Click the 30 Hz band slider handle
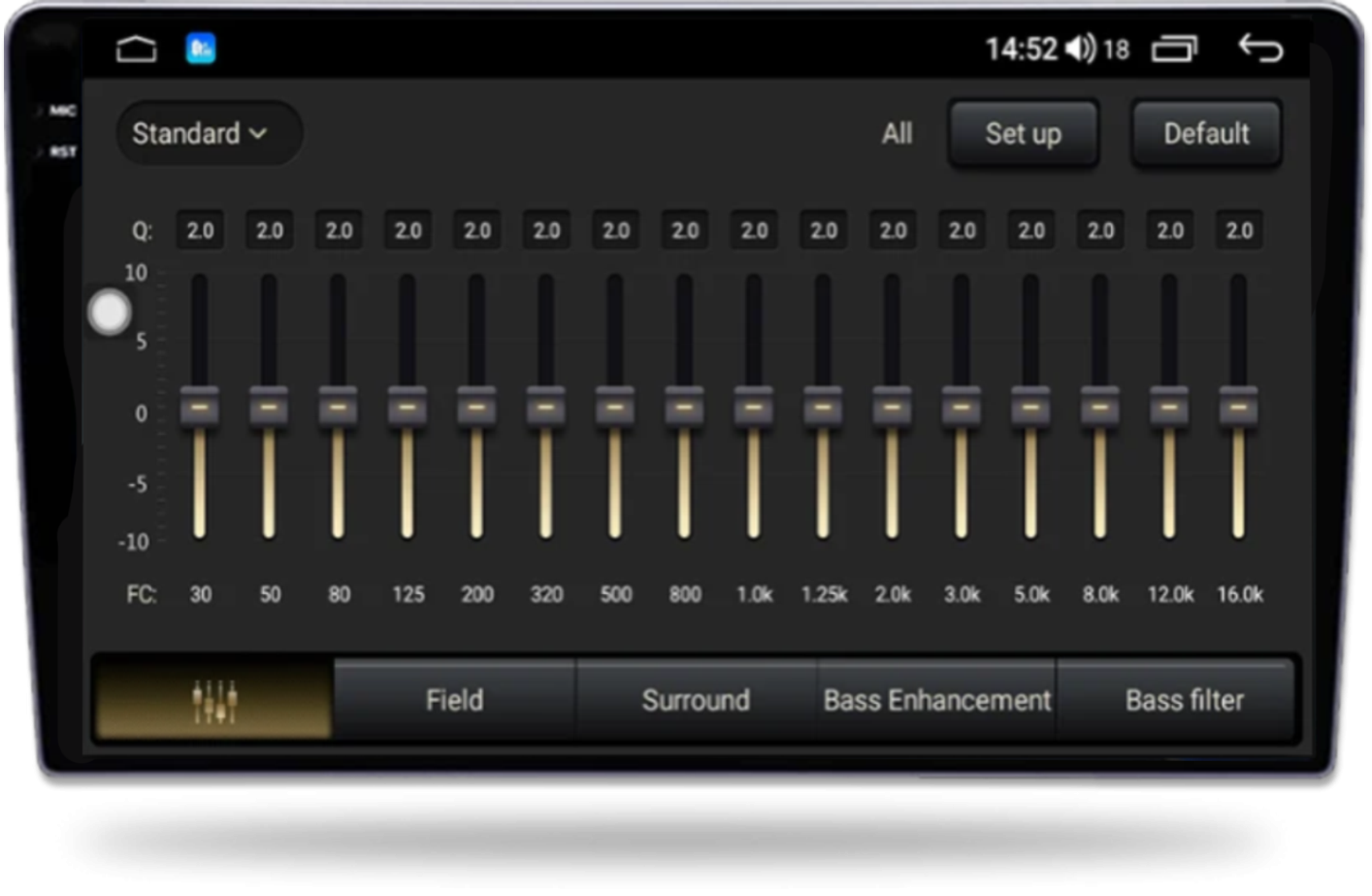 pos(200,407)
